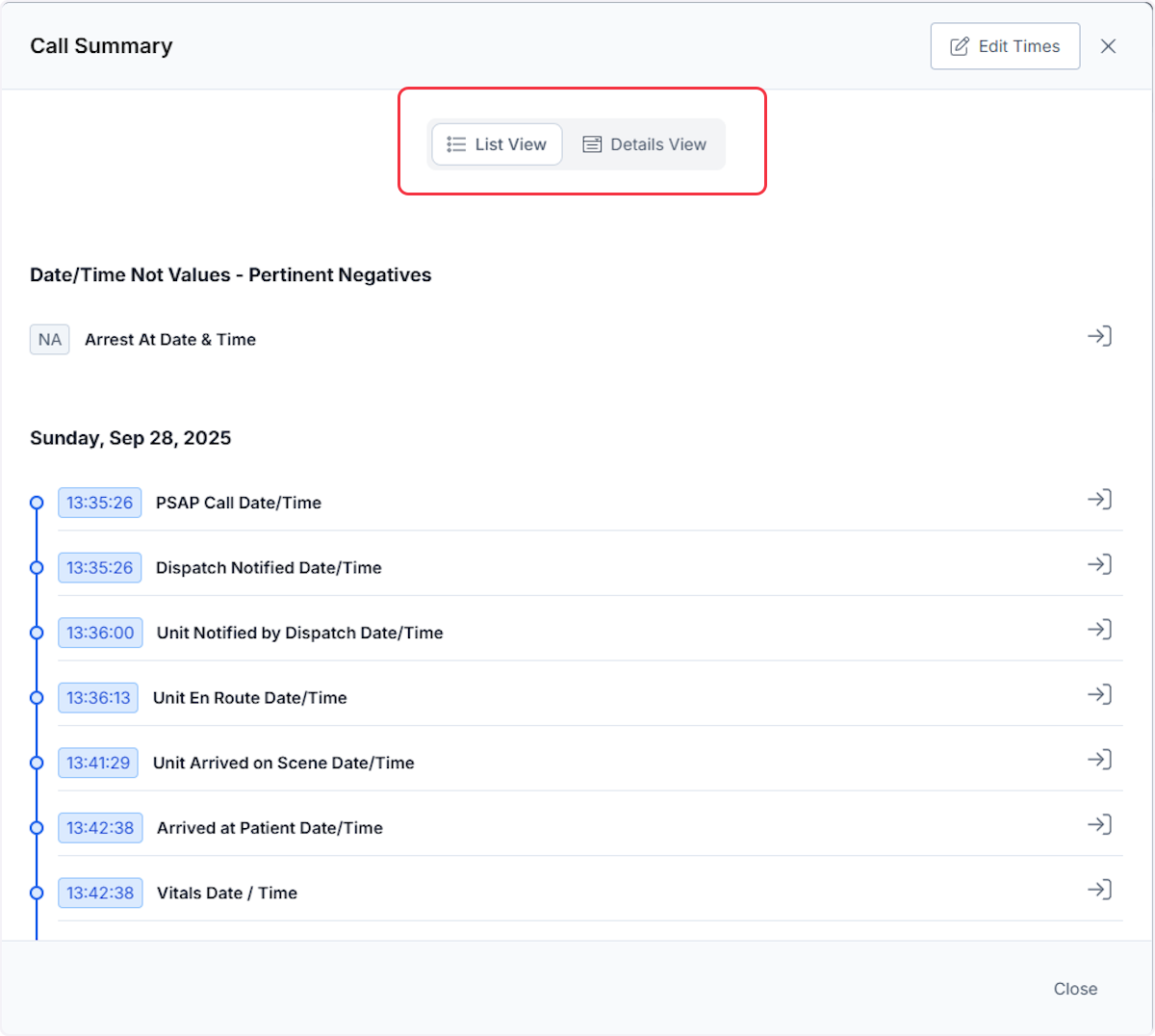Image resolution: width=1155 pixels, height=1036 pixels.
Task: Go to Dispatch Notified Date/Time arrow
Action: point(1099,564)
